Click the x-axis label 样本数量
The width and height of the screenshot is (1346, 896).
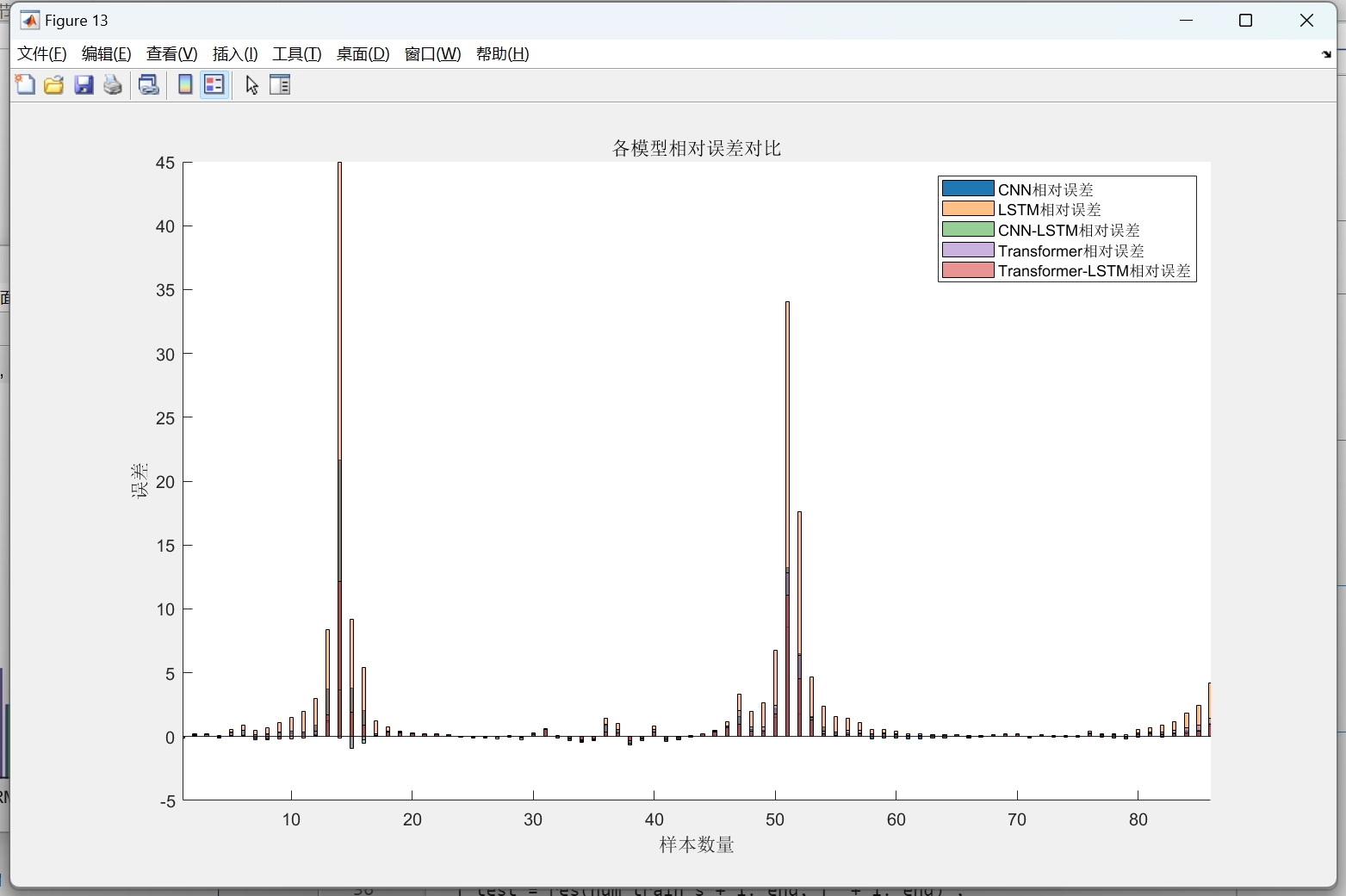coord(695,845)
